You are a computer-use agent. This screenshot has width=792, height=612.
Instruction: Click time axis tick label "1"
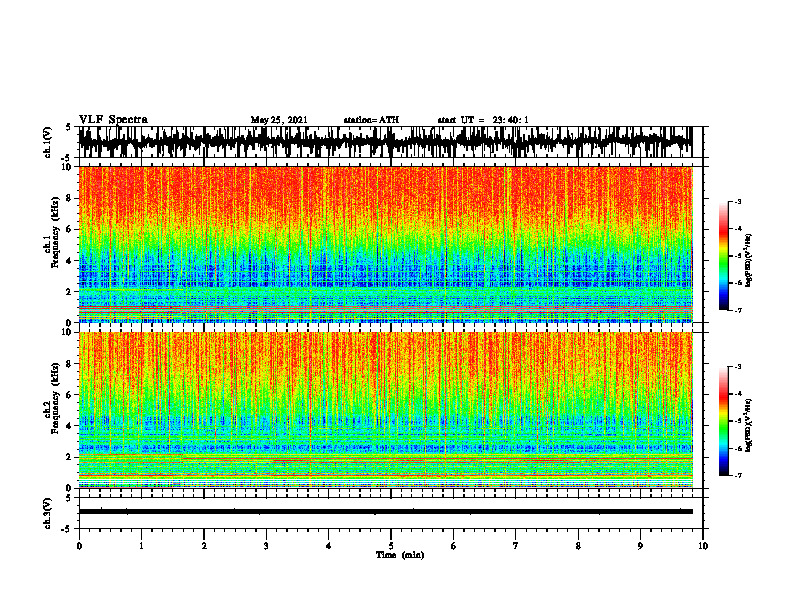[x=141, y=546]
